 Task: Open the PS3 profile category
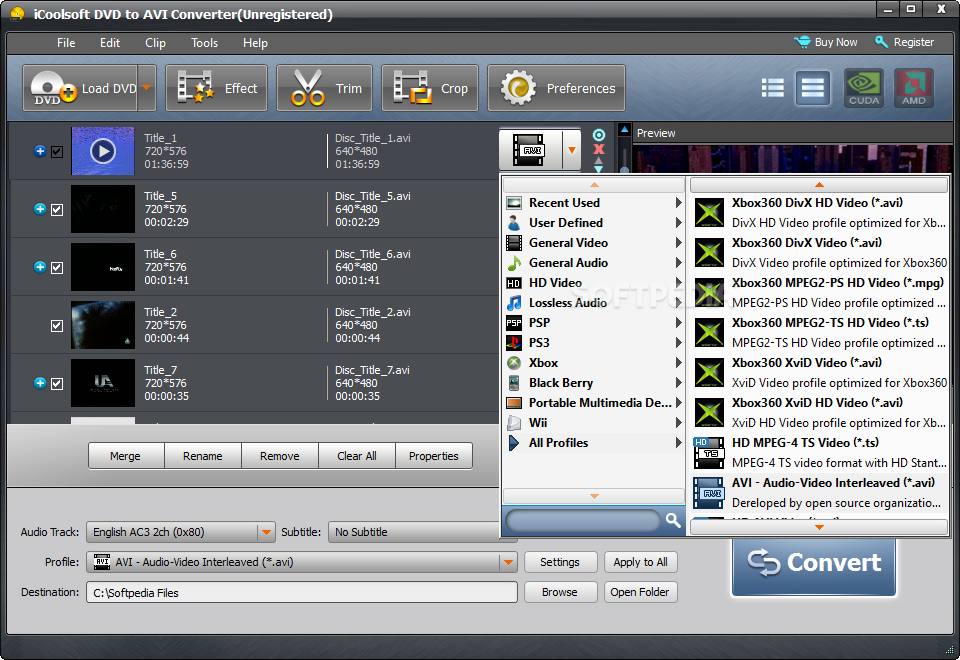pos(594,343)
